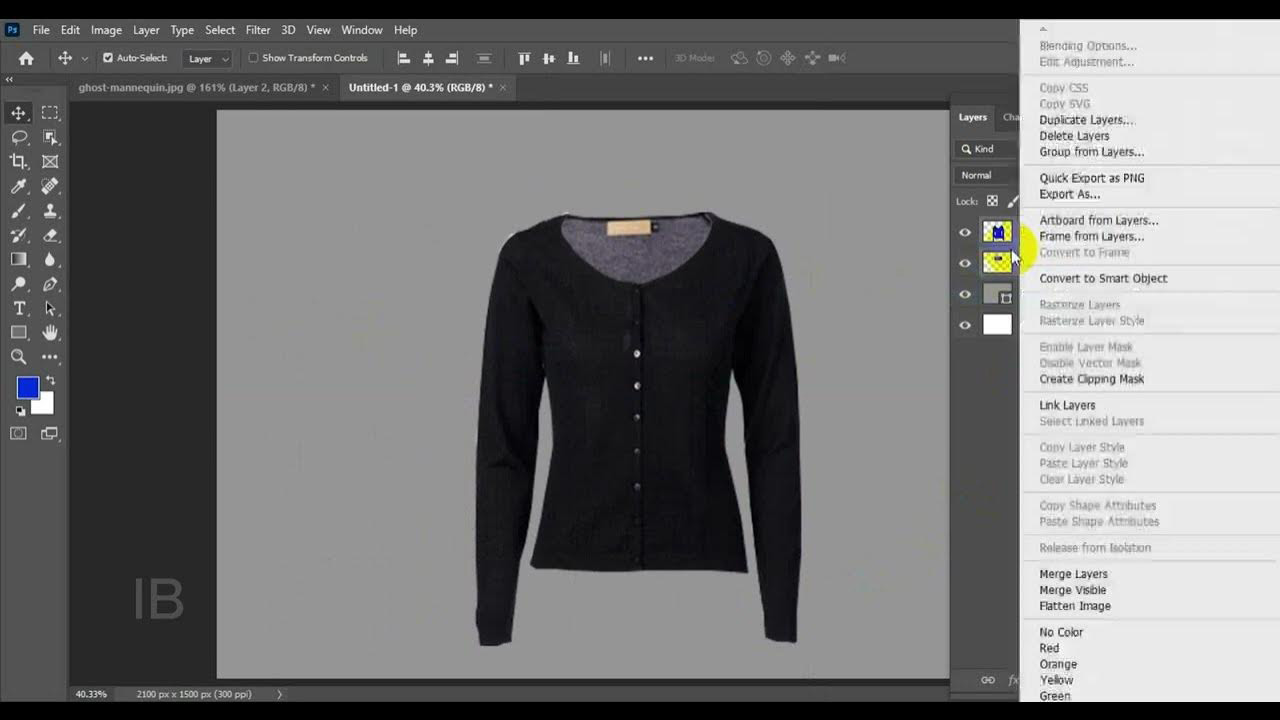Open the Filter menu
Viewport: 1280px width, 720px height.
258,30
